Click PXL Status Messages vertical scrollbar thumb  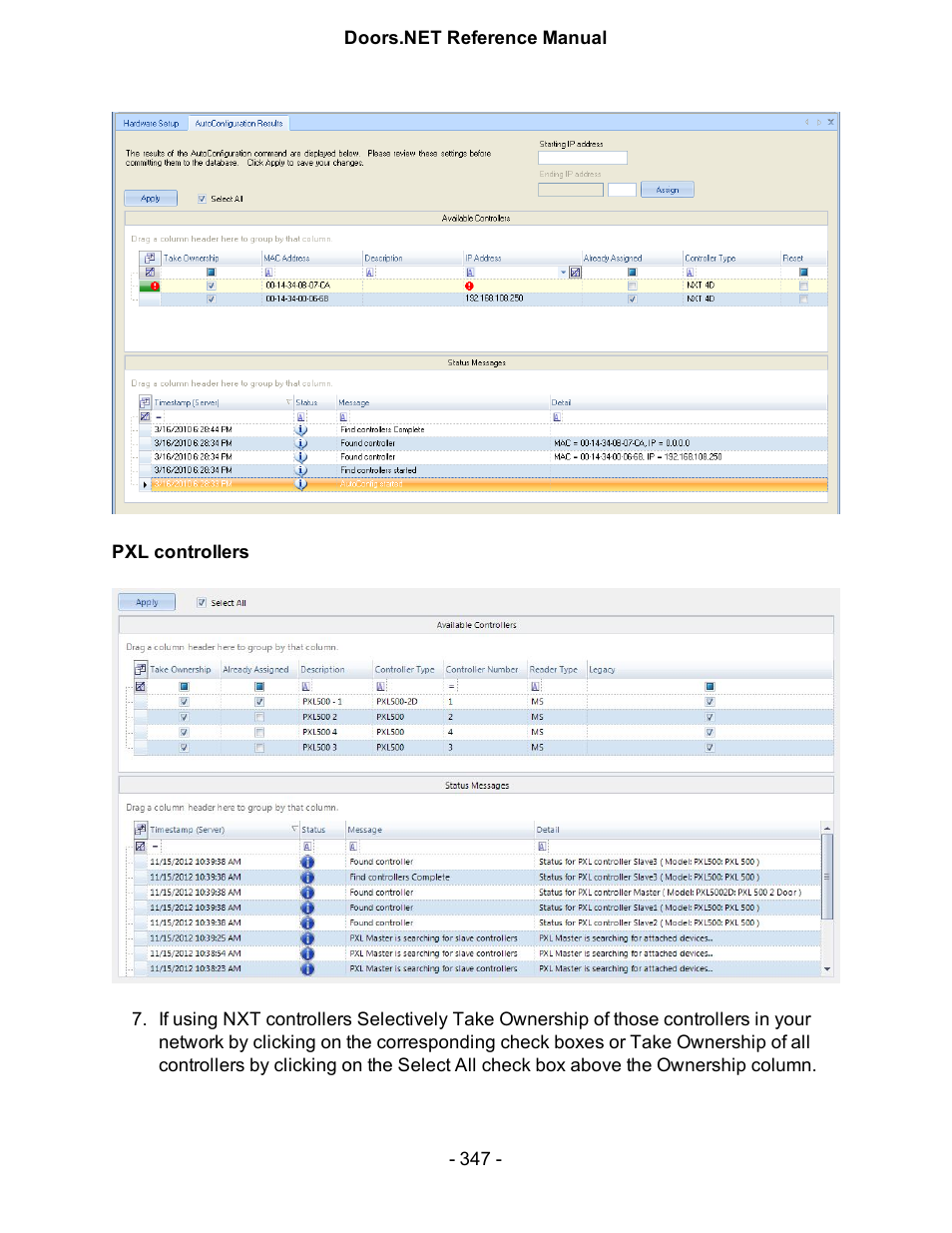(x=826, y=877)
